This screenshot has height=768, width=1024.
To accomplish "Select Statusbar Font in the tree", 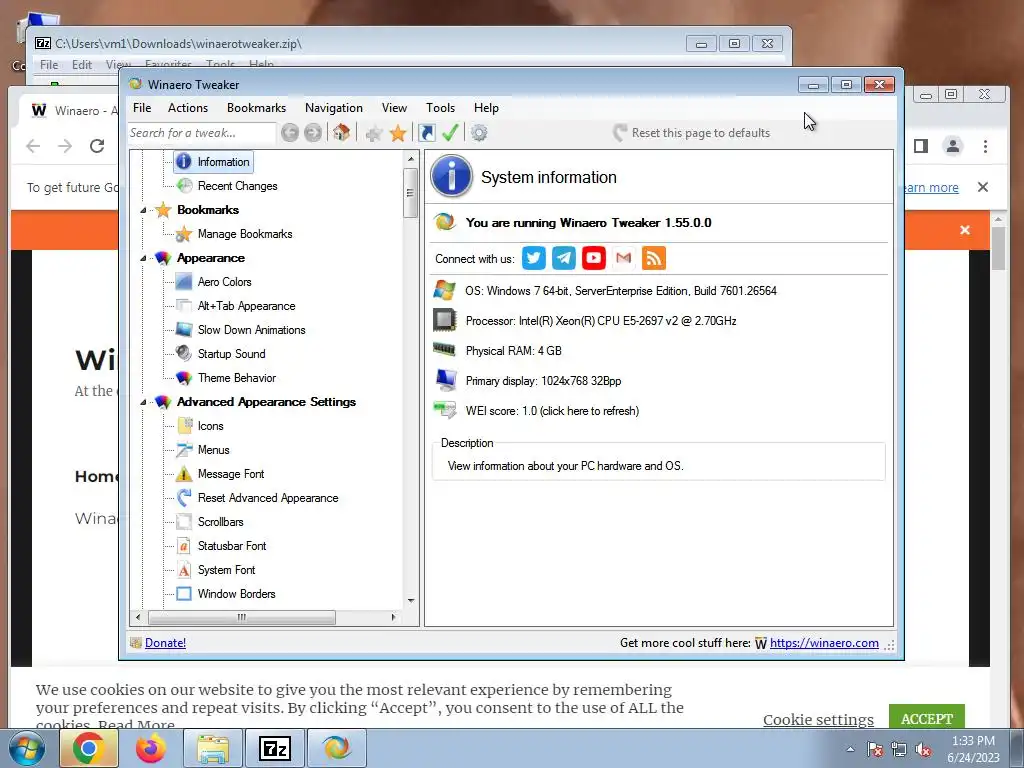I will click(232, 546).
